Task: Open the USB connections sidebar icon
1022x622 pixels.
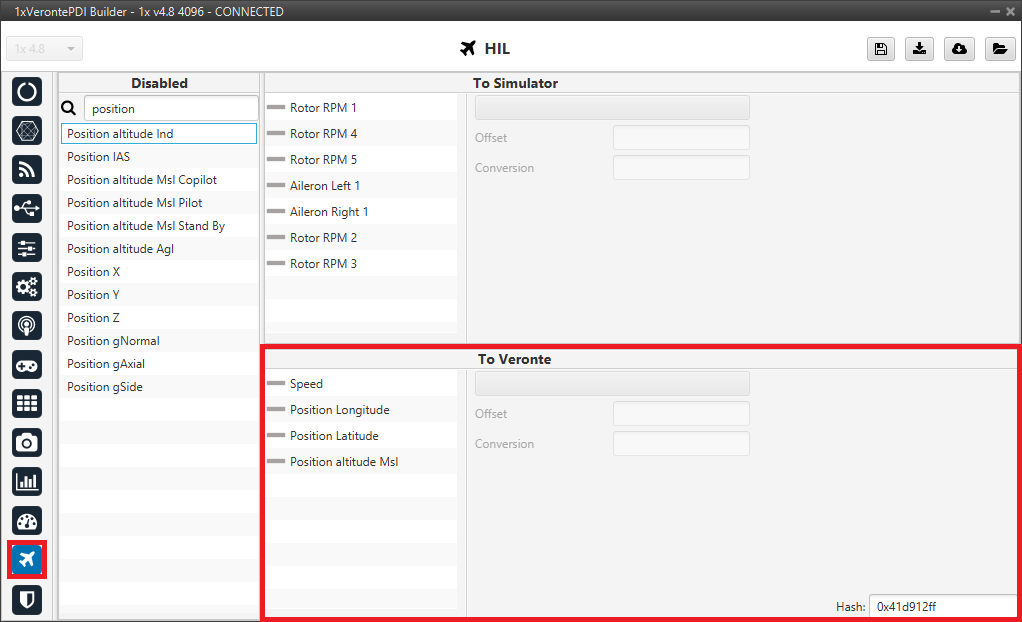Action: click(27, 208)
